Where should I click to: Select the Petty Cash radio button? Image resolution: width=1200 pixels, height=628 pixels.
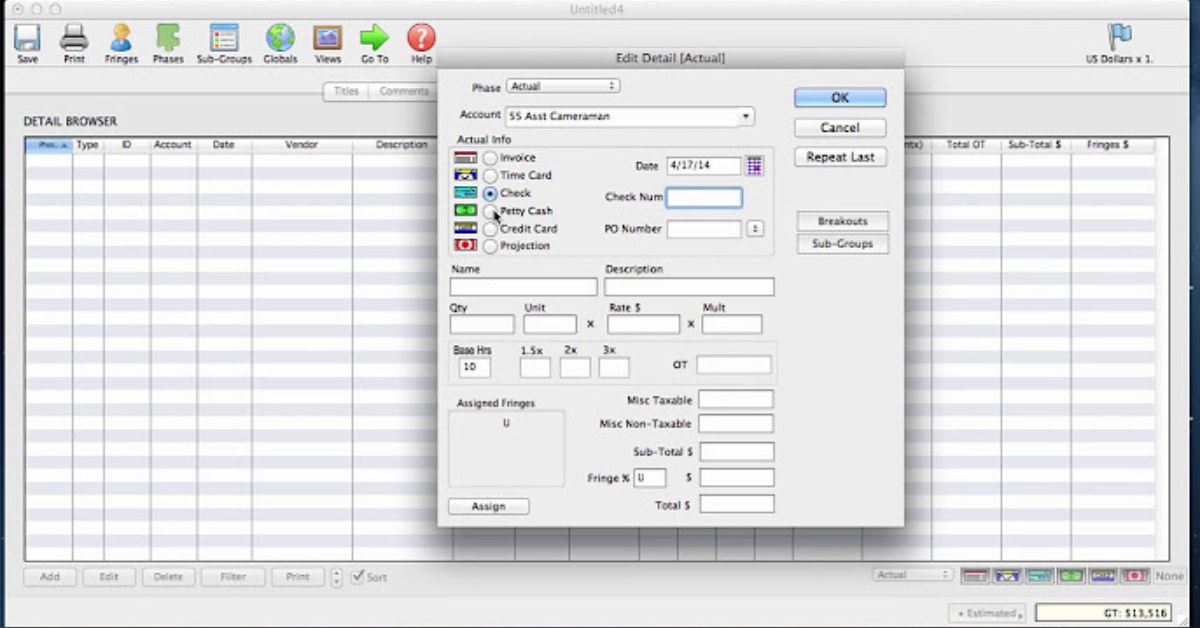pos(490,211)
